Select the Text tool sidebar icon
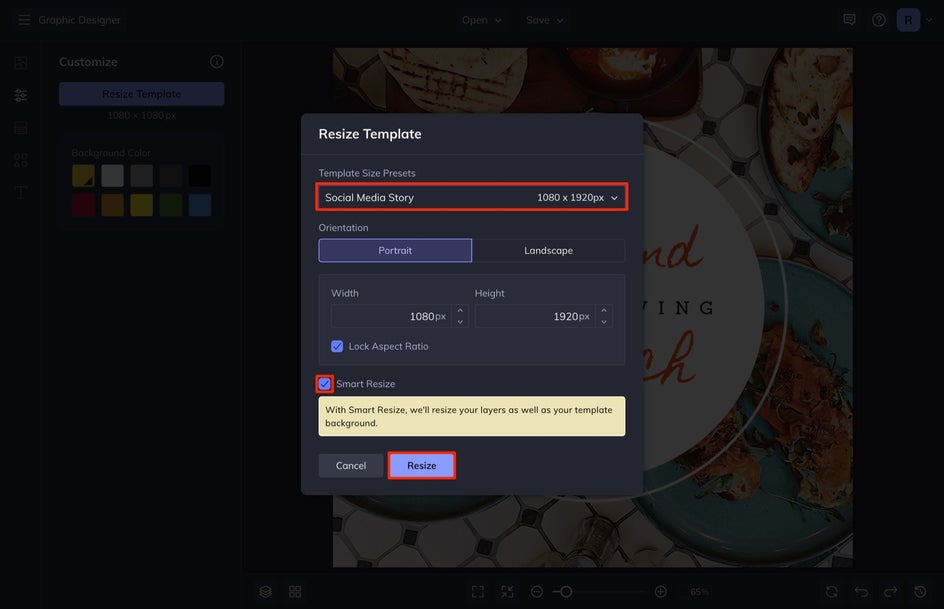Viewport: 944px width, 609px height. (21, 193)
